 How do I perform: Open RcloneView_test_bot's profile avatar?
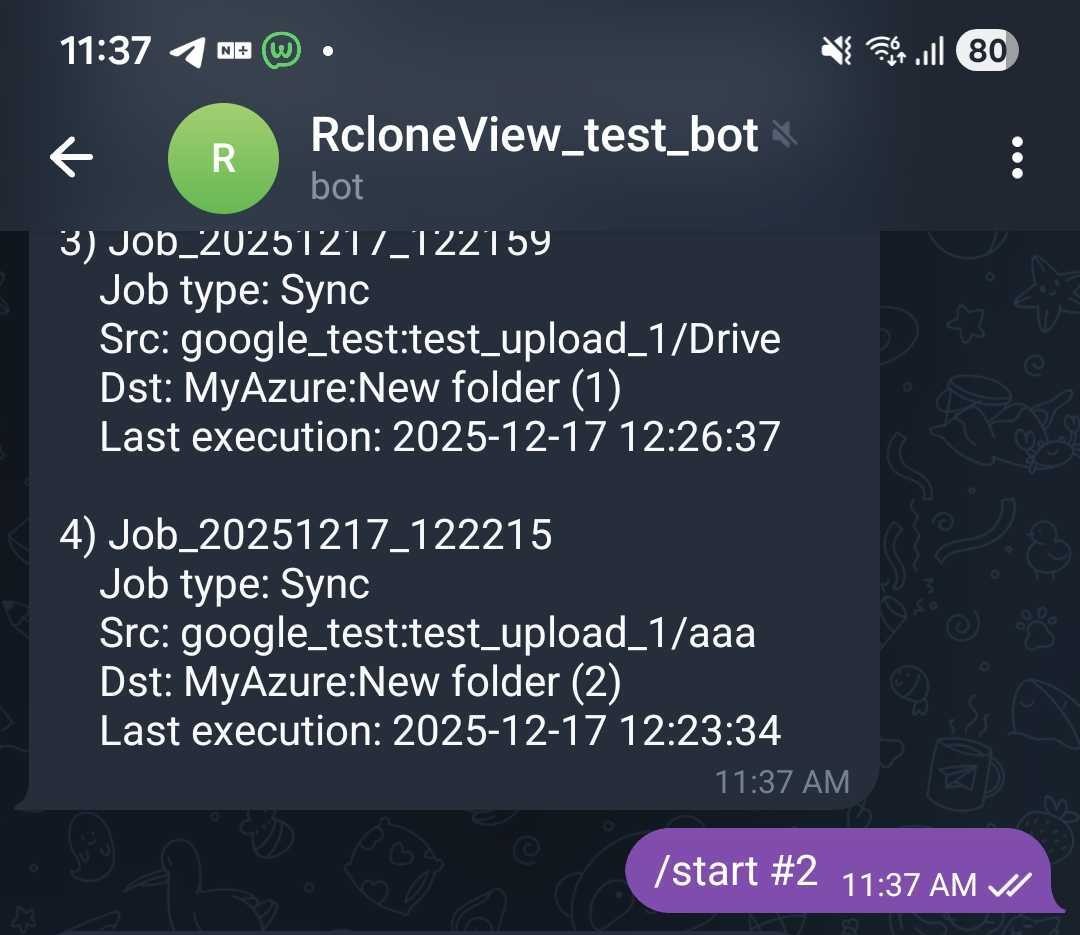[223, 158]
